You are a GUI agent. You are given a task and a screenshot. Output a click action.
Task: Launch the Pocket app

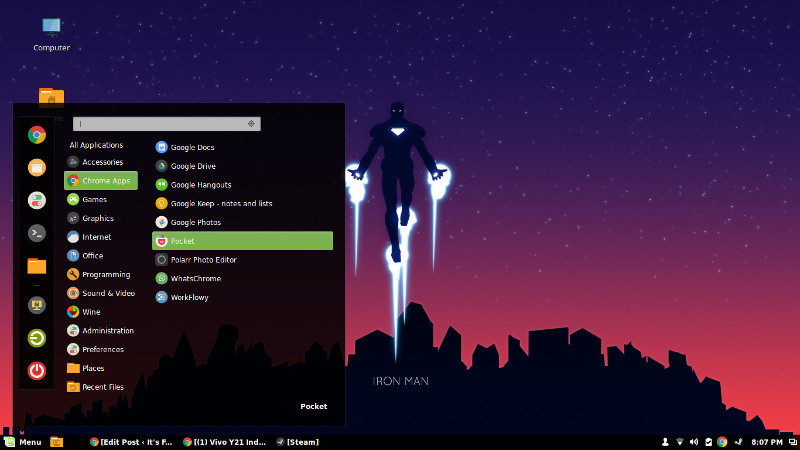pyautogui.click(x=242, y=241)
